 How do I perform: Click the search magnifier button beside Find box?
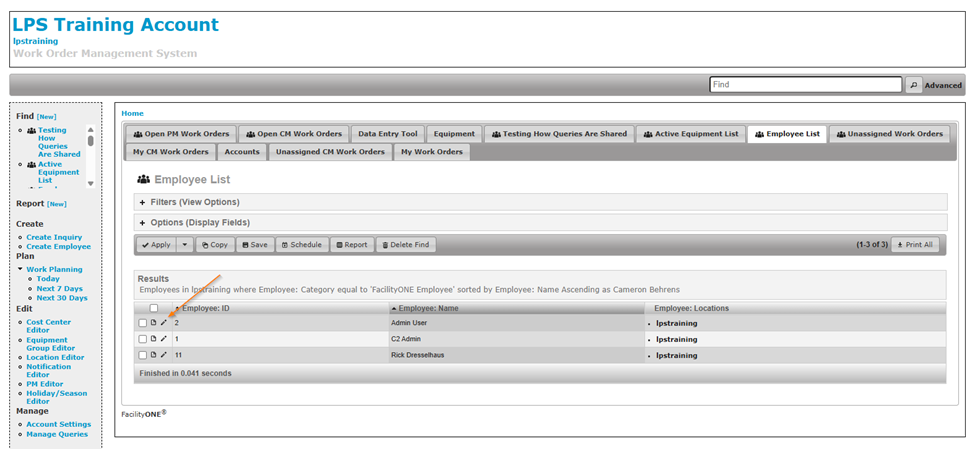(912, 86)
